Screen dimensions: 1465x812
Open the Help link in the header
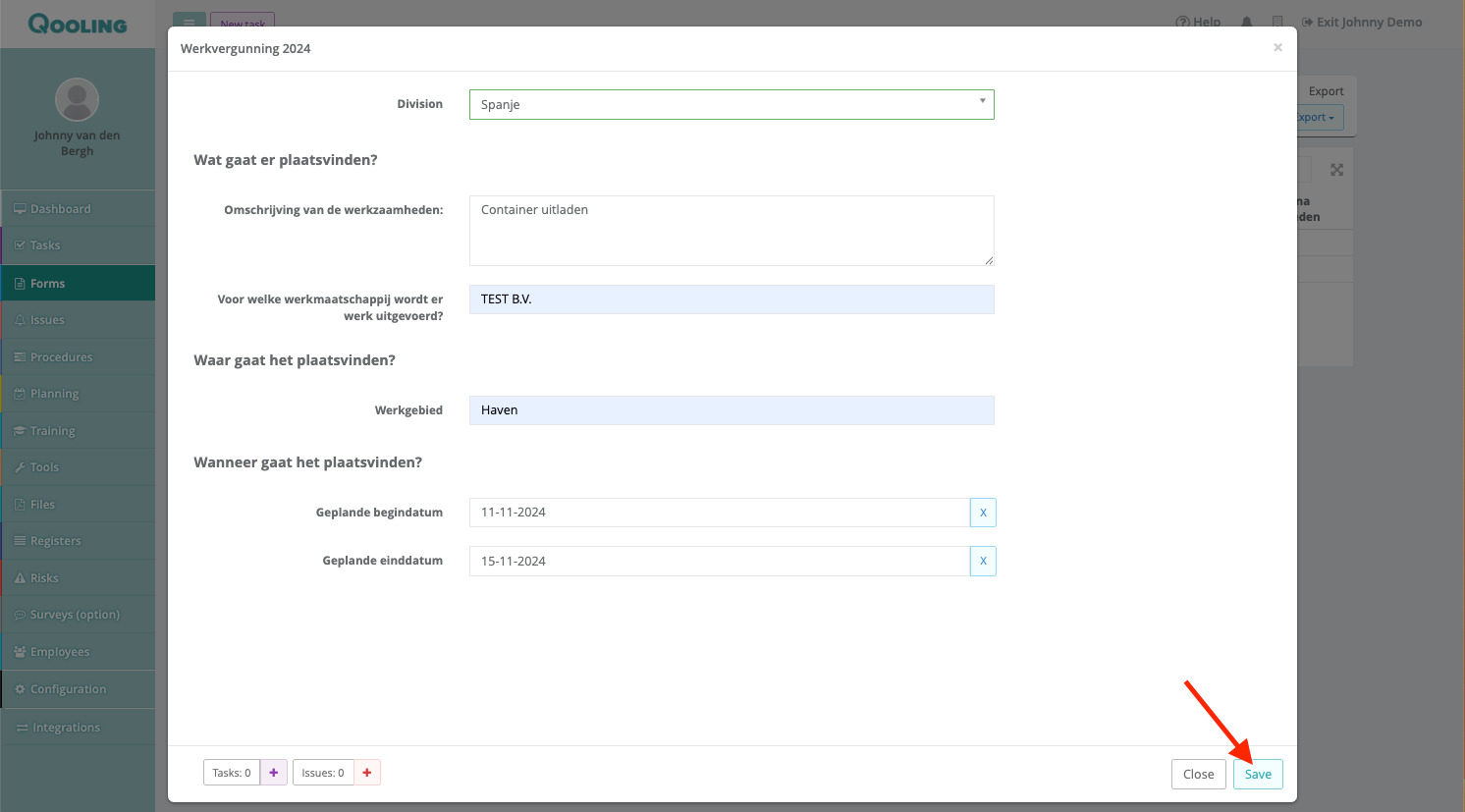(1198, 22)
